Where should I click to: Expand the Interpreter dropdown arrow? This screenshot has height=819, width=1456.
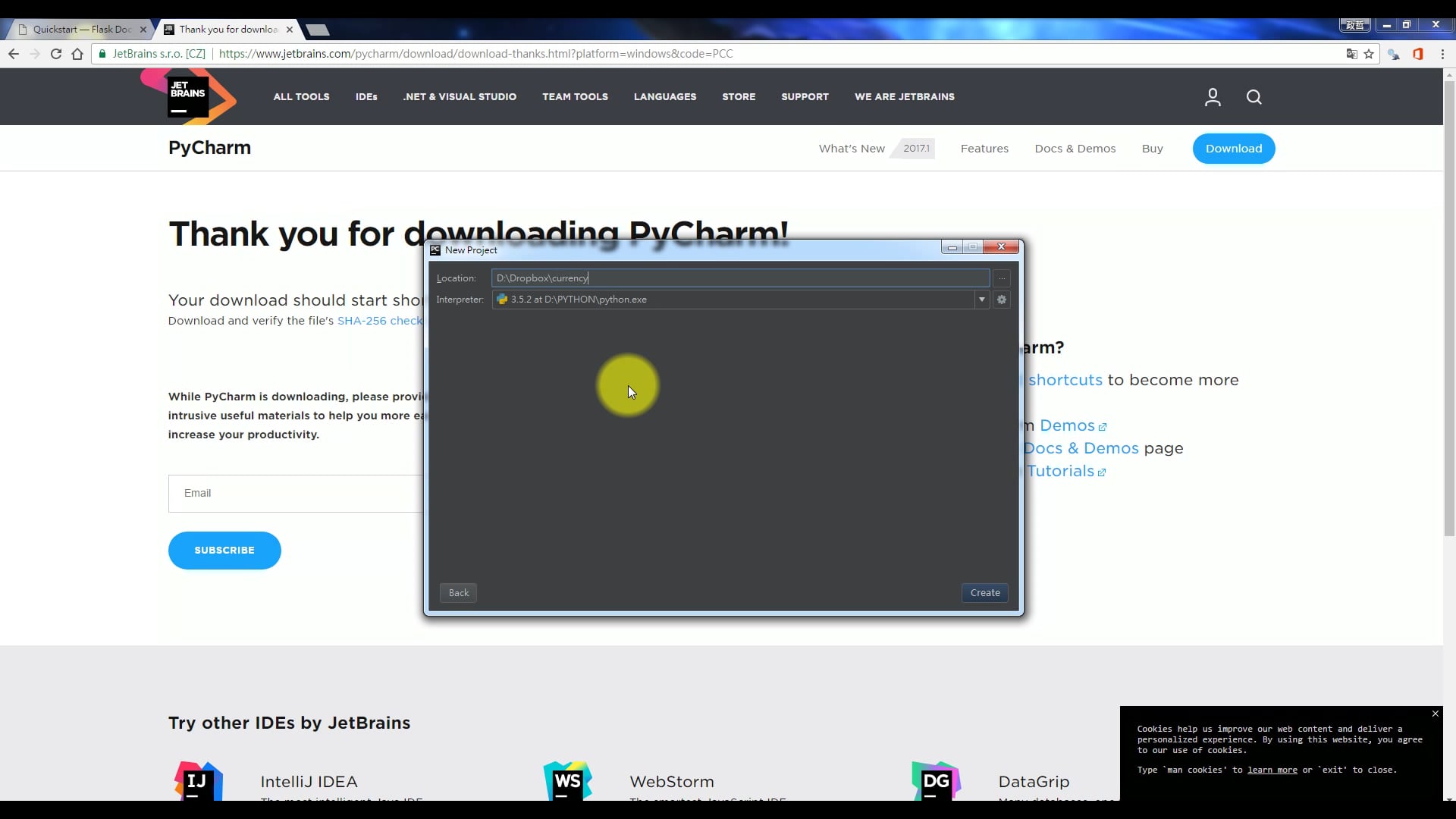tap(981, 300)
